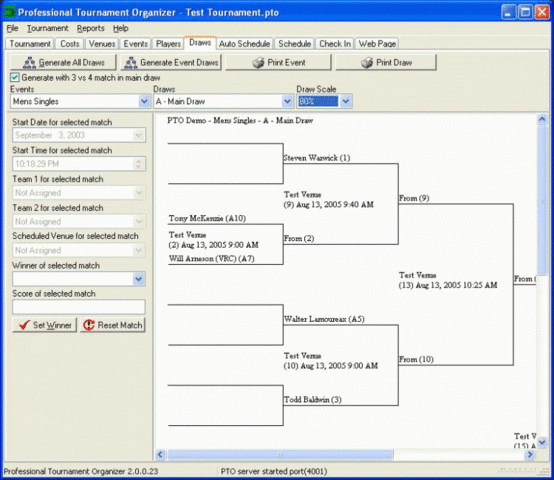Click the Generate All Draws bracket icon
This screenshot has width=554, height=480.
[29, 63]
